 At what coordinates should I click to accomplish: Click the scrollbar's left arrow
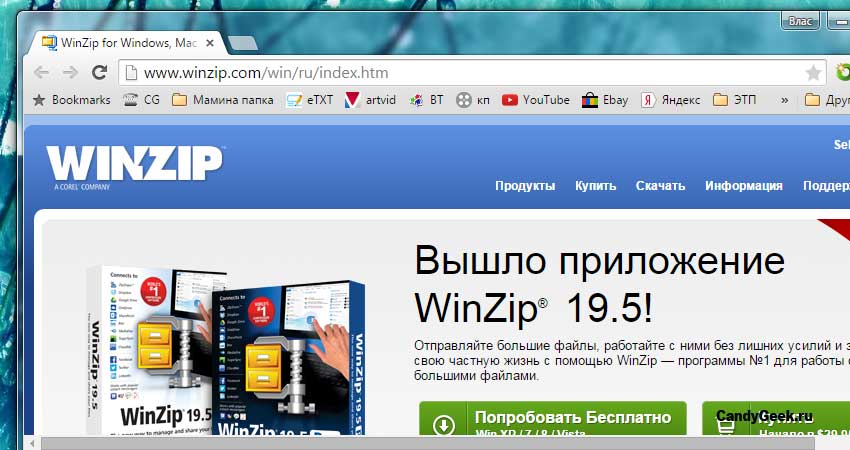coord(33,443)
